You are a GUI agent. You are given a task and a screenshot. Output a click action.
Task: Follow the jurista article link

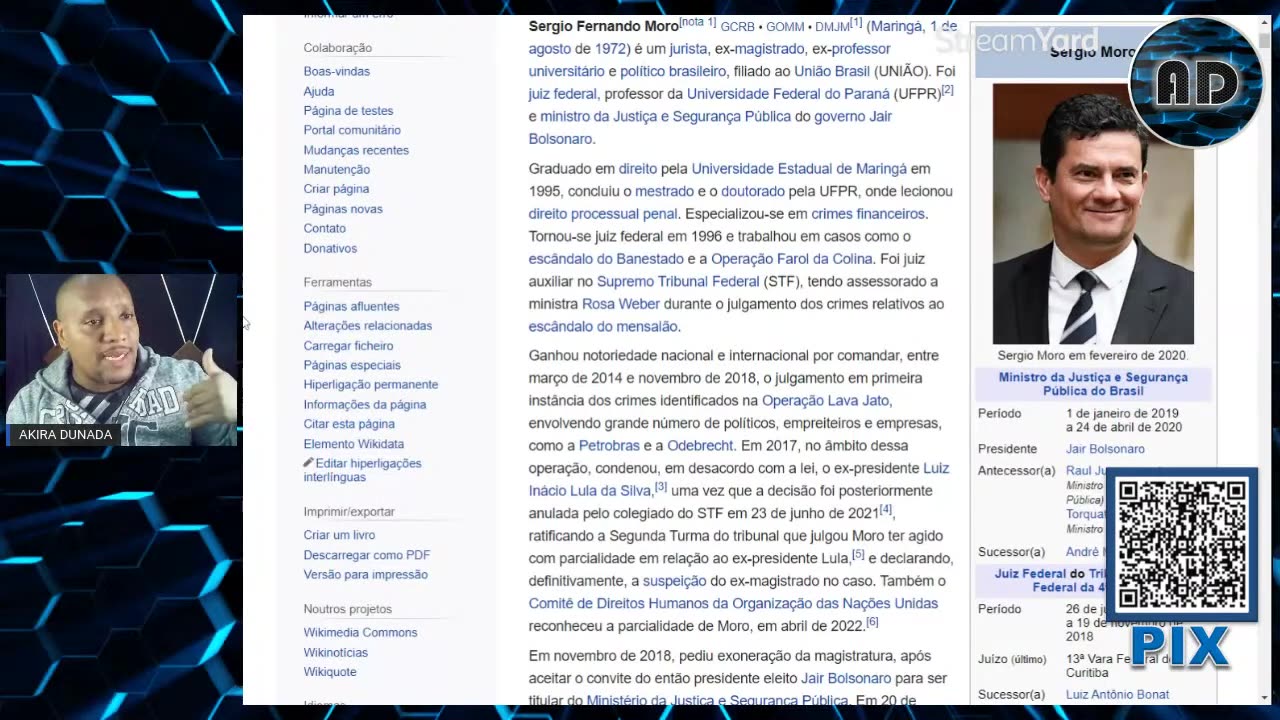pos(689,49)
